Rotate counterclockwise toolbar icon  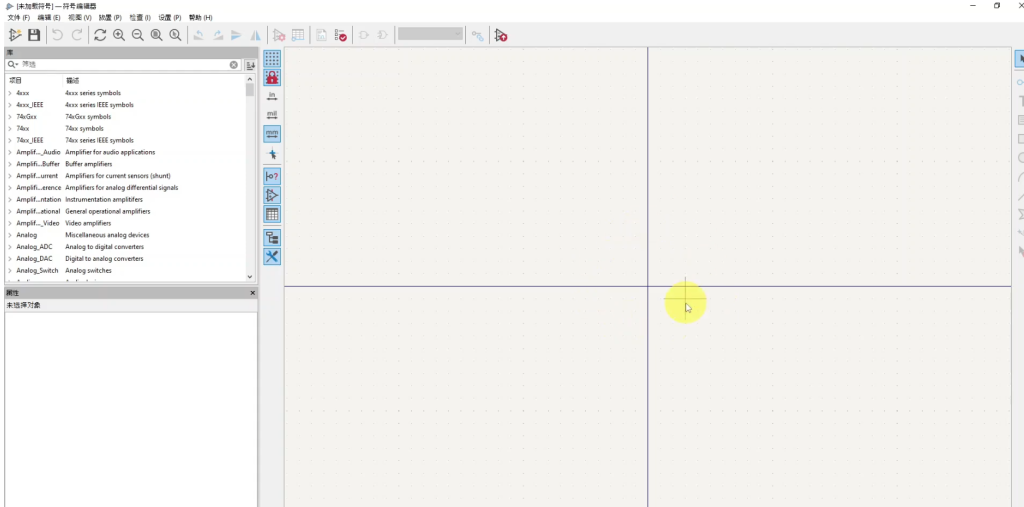(x=199, y=35)
